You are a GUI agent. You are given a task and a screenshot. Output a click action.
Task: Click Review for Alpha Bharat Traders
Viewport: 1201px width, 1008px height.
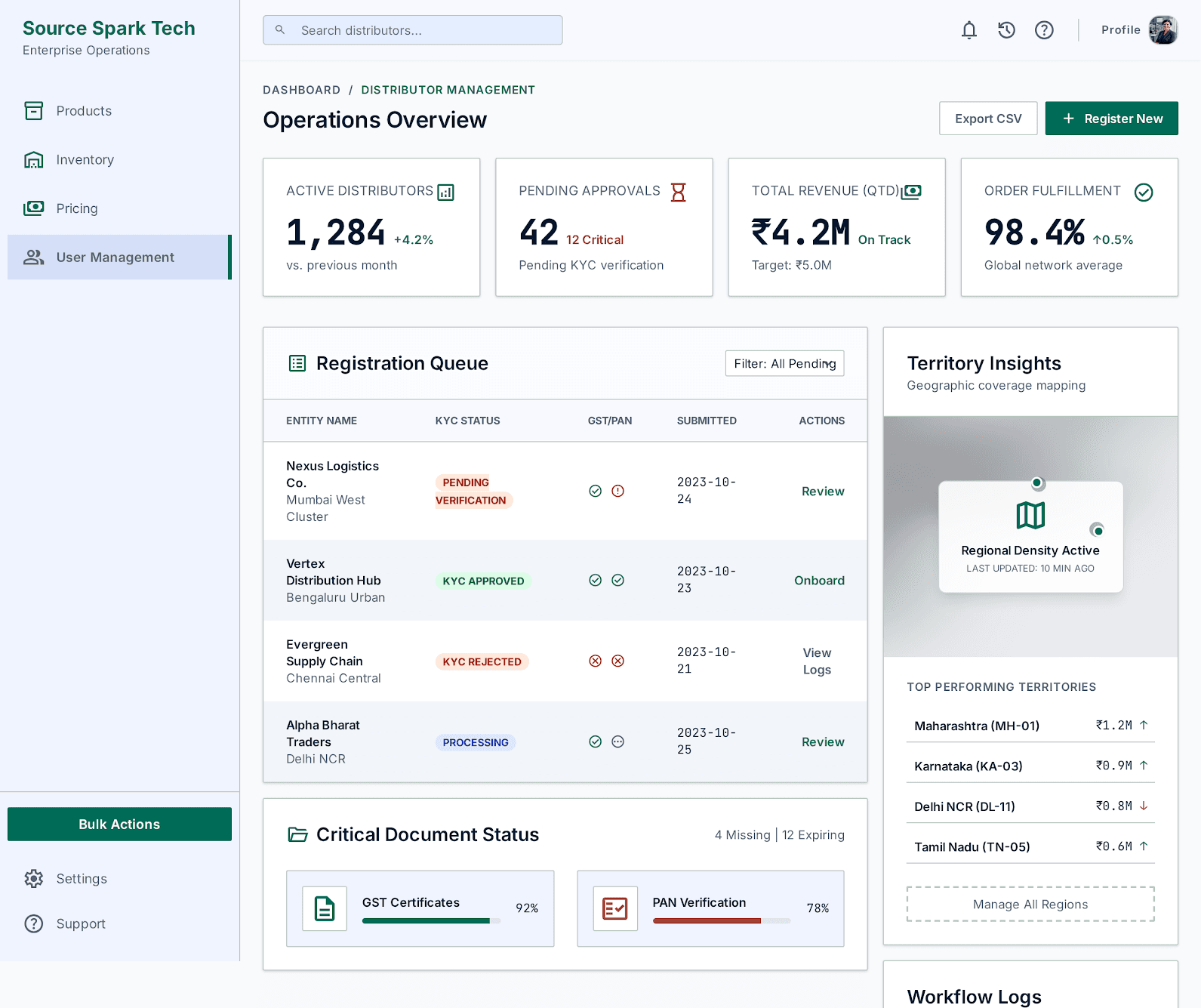(x=823, y=741)
